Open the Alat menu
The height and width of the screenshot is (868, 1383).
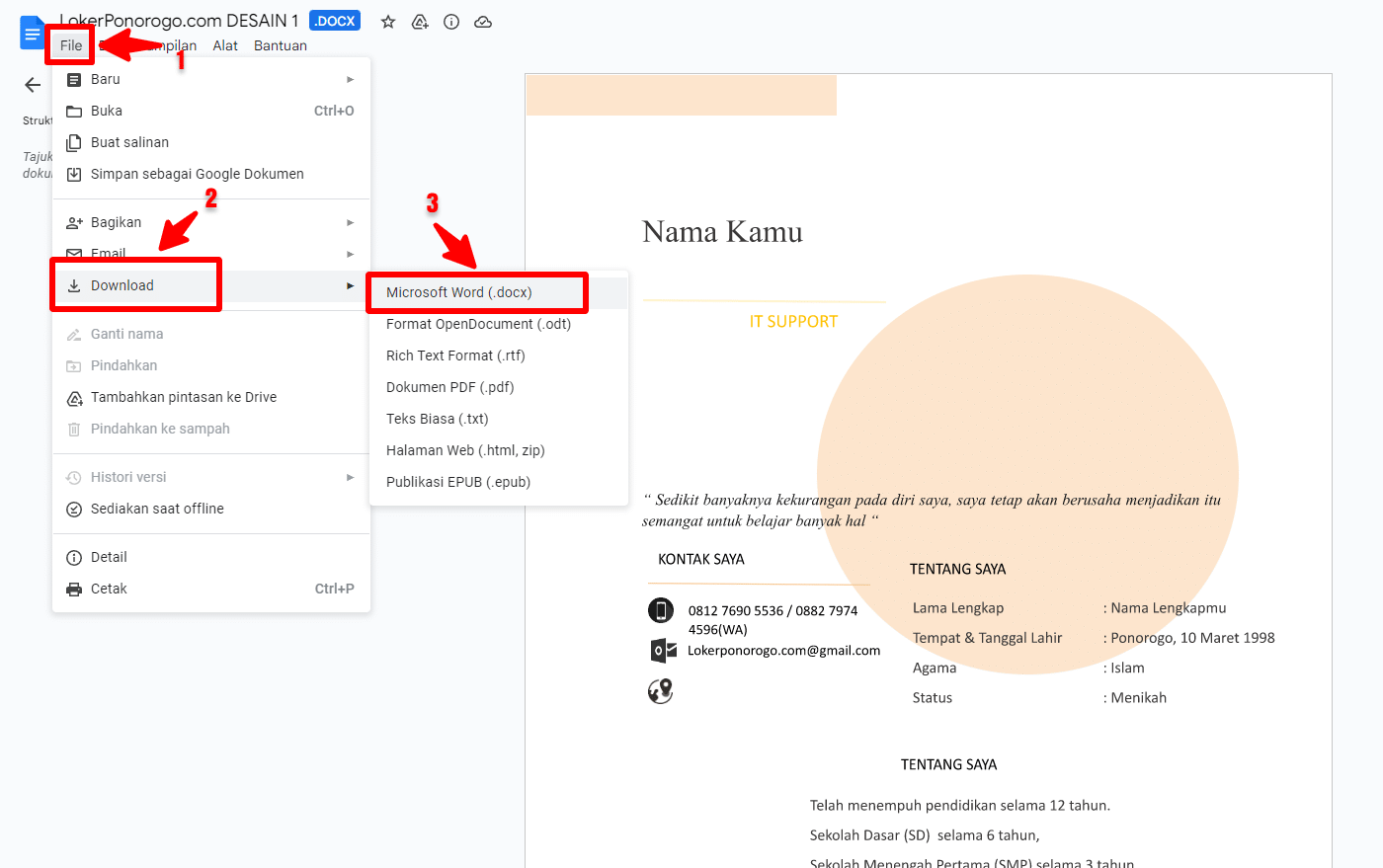pyautogui.click(x=225, y=45)
